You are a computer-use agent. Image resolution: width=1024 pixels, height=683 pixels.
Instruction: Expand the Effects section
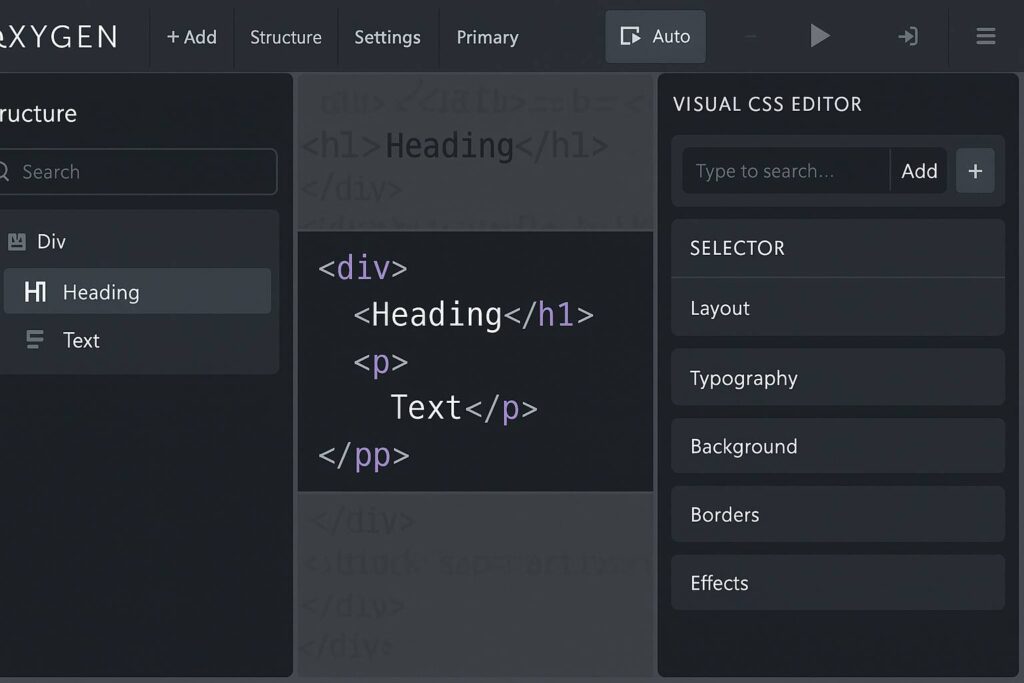coord(837,583)
